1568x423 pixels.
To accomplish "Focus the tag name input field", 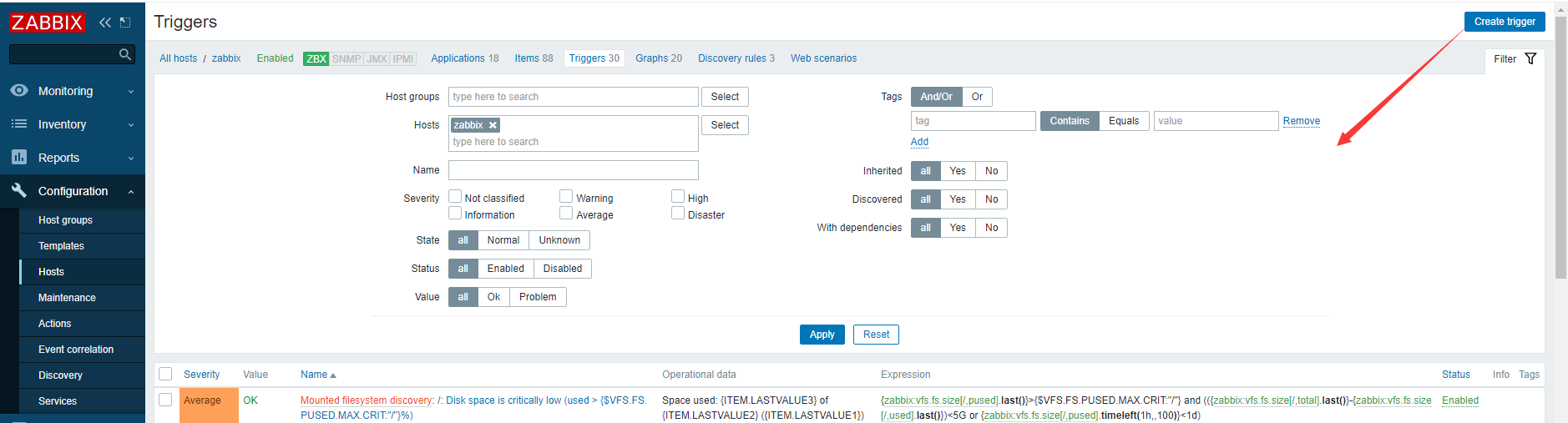I will coord(974,121).
